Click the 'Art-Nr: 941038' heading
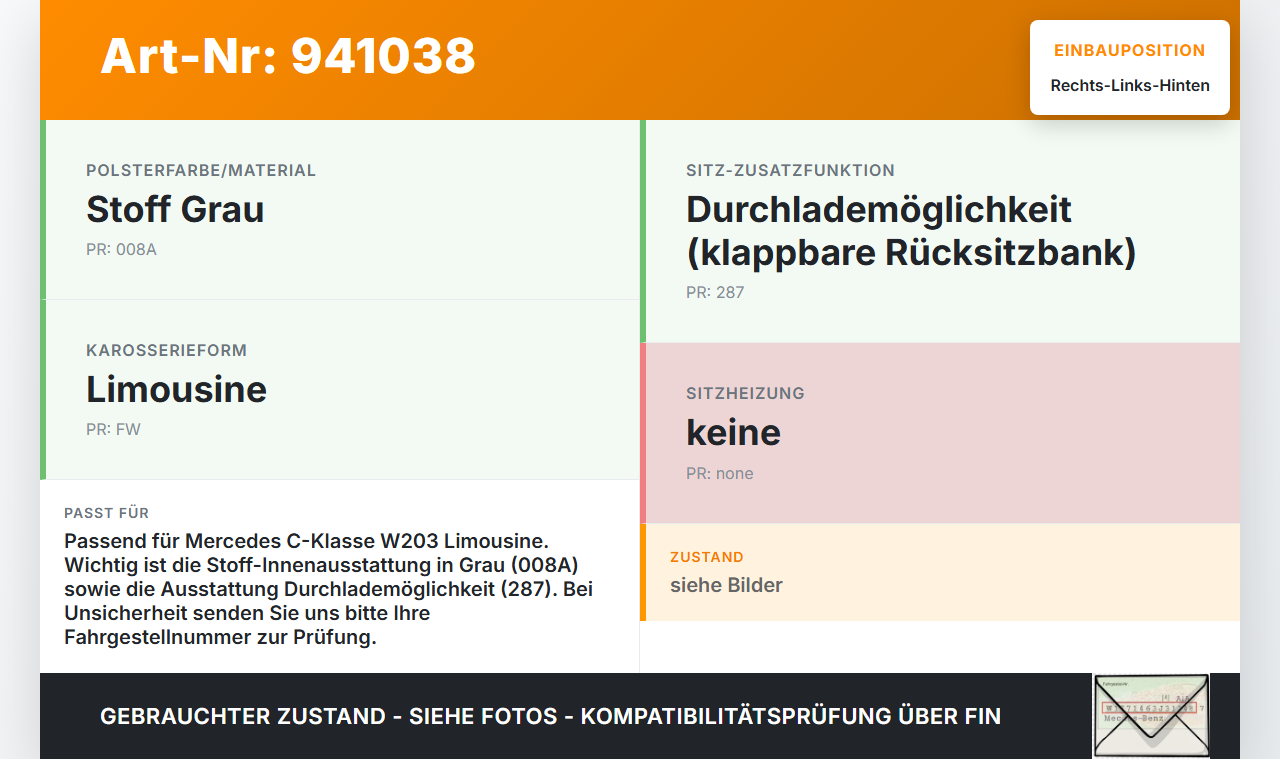Screen dimensions: 1280x760 (x=288, y=56)
